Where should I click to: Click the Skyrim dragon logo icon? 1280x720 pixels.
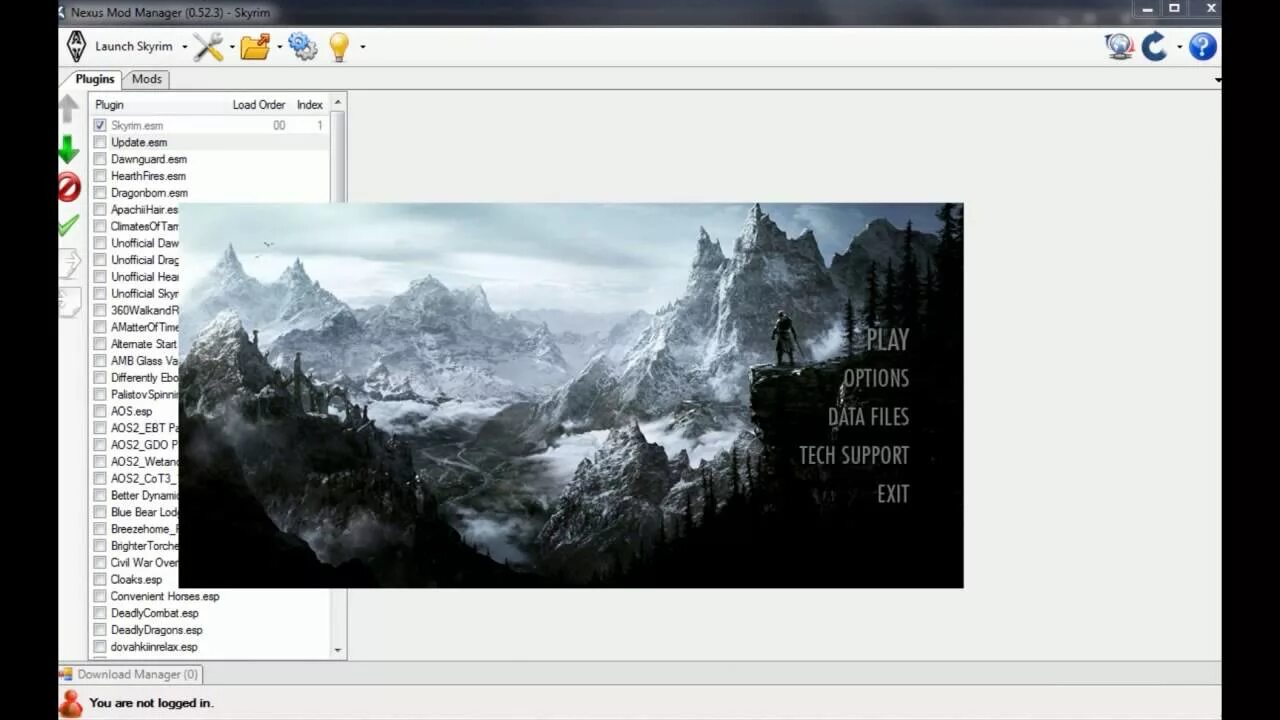tap(76, 46)
